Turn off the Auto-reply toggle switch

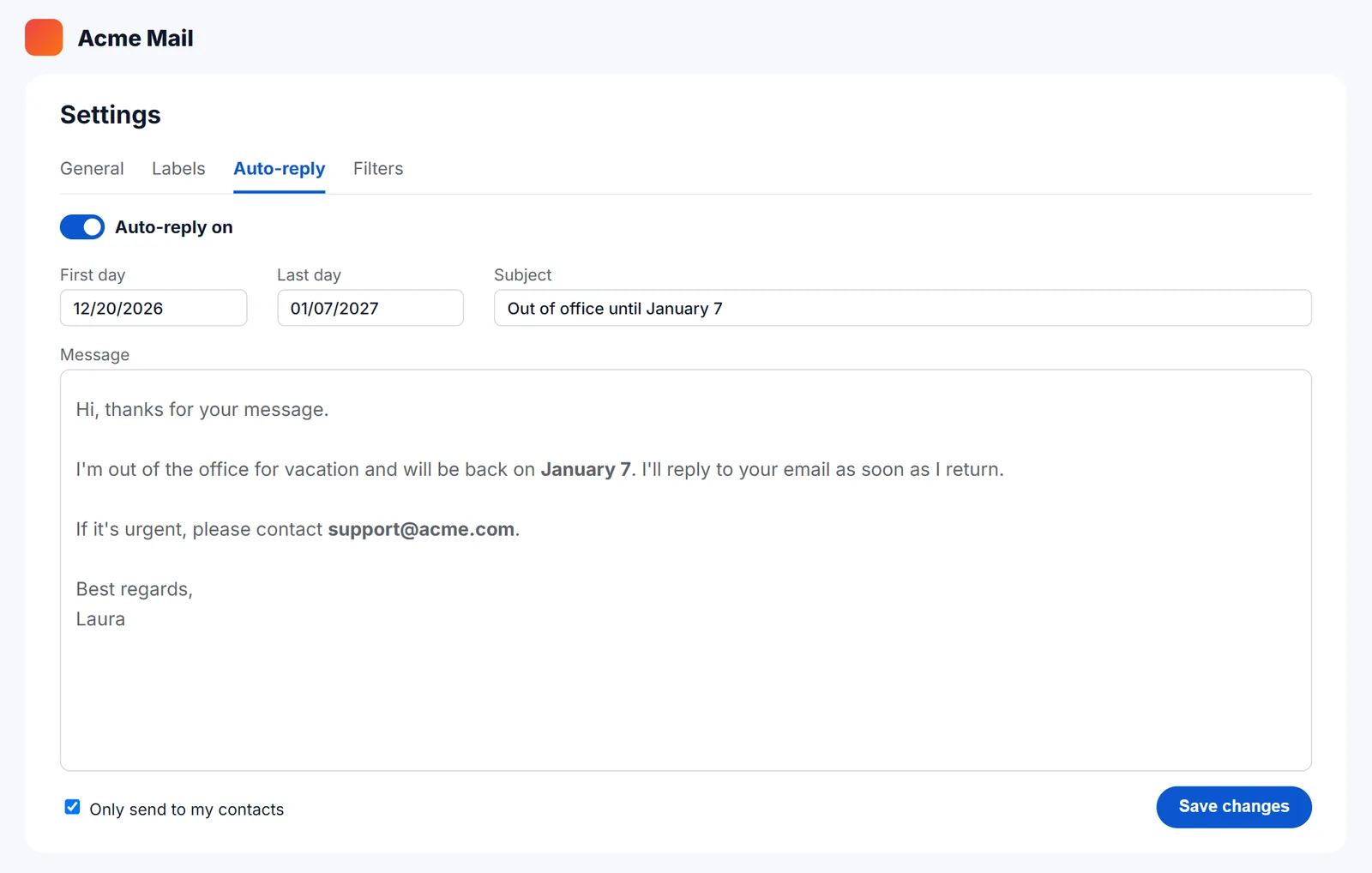pyautogui.click(x=82, y=227)
